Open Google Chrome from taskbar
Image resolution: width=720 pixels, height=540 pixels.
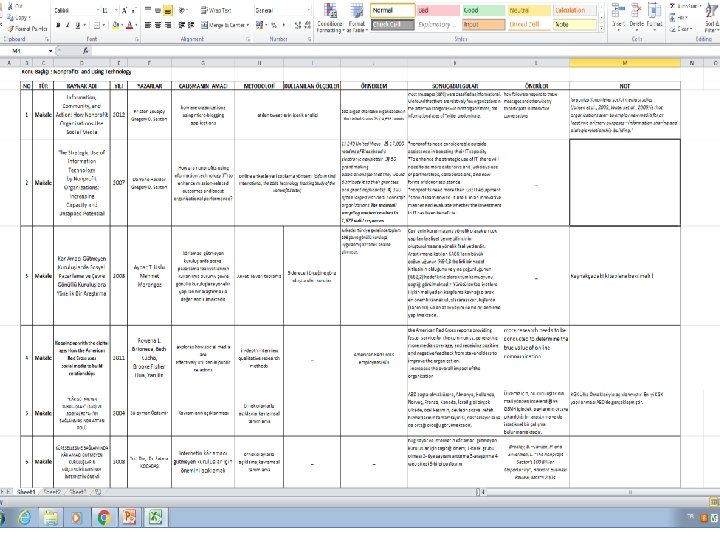(103, 518)
